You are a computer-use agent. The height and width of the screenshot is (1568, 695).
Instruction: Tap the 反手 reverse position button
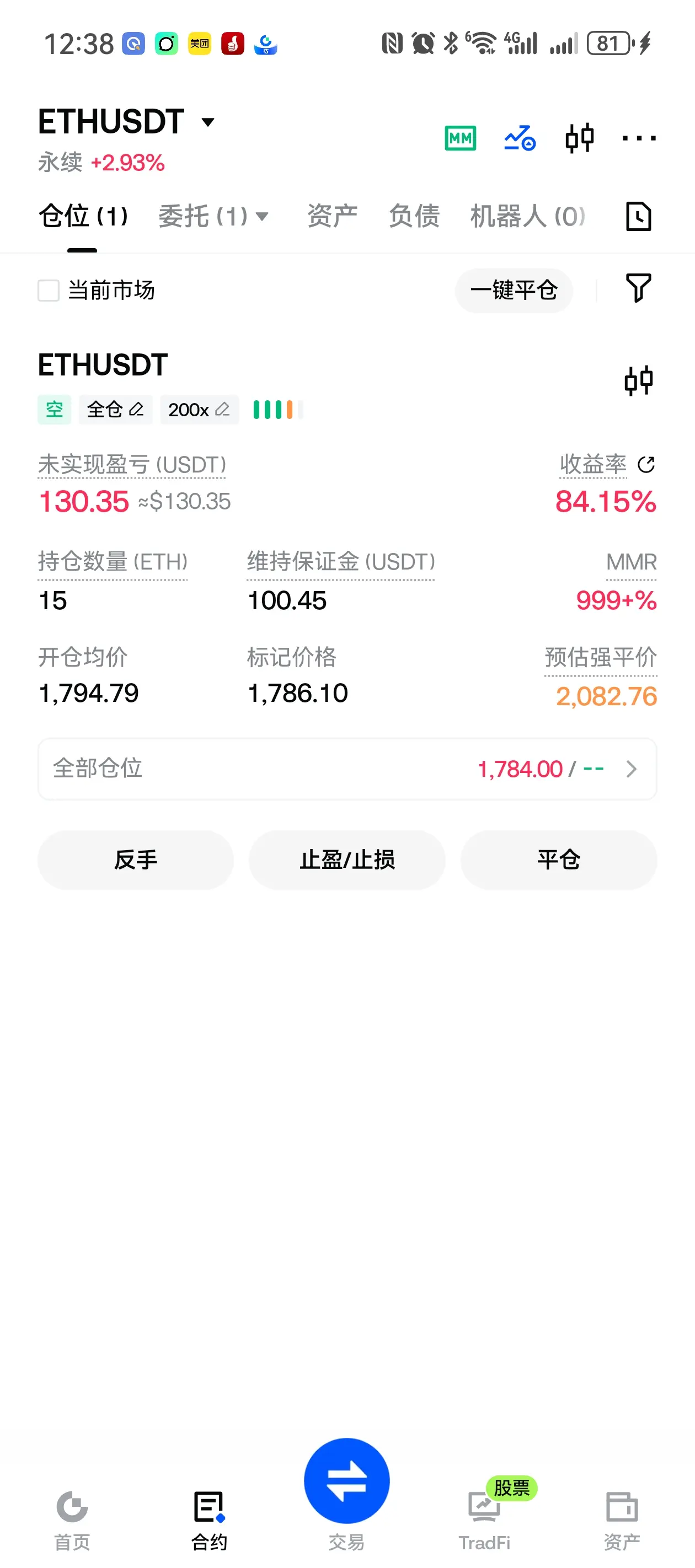[x=135, y=860]
